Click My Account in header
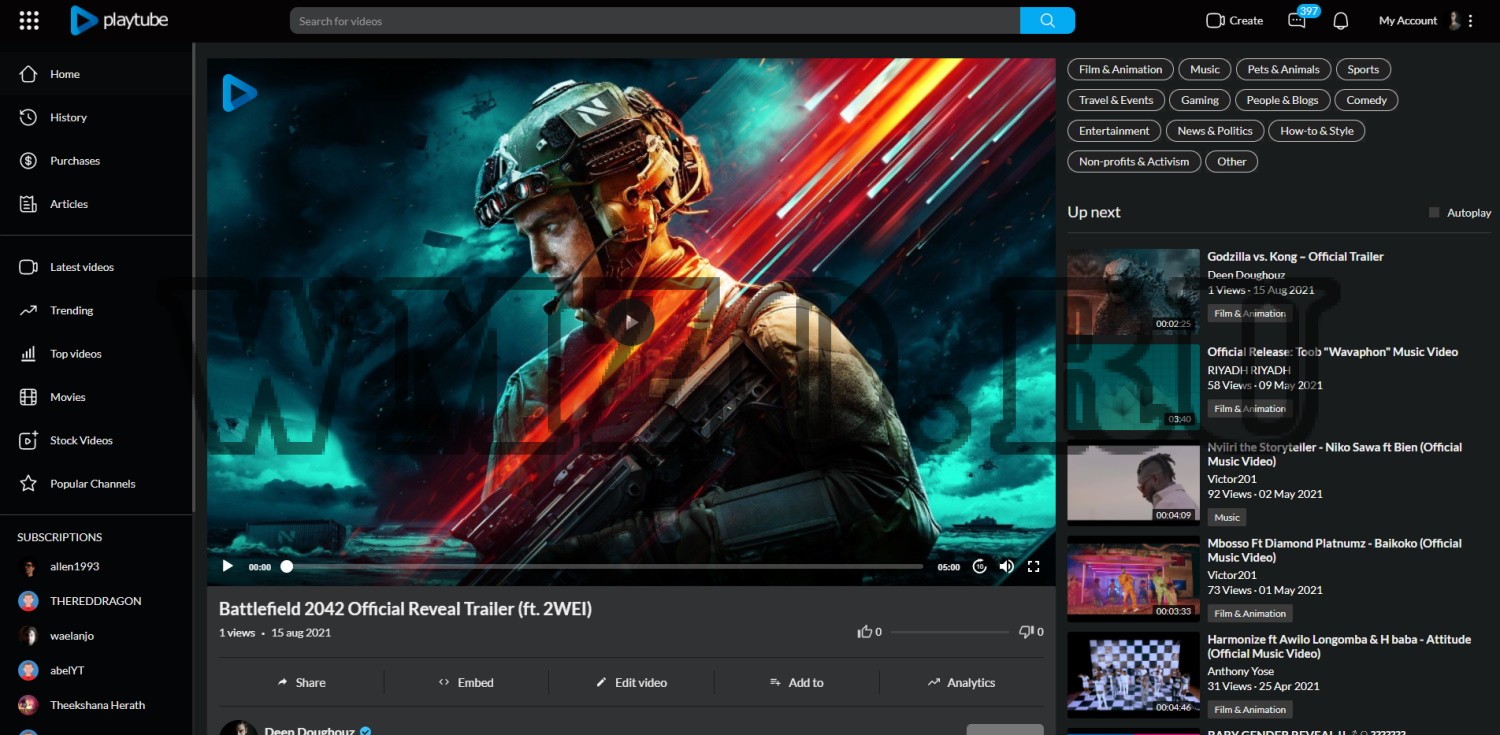1500x735 pixels. coord(1408,21)
